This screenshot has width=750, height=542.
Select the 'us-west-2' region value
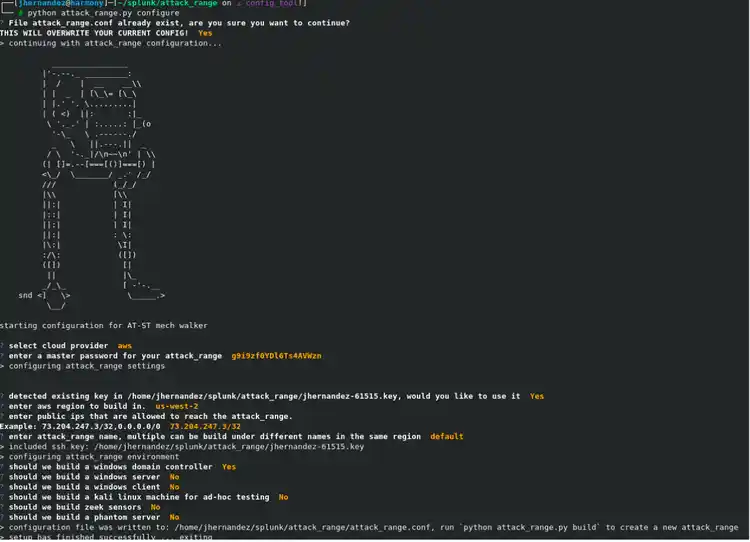coord(177,406)
